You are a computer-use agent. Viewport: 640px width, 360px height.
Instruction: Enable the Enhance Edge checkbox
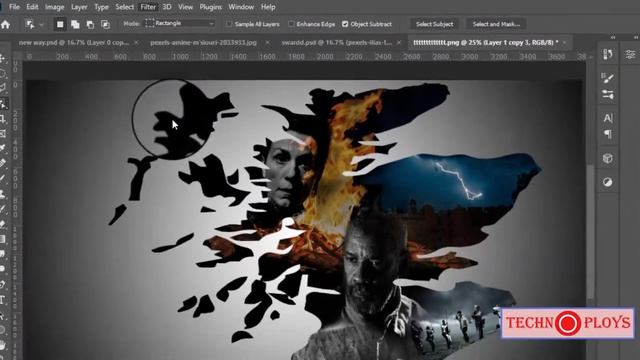[291, 24]
